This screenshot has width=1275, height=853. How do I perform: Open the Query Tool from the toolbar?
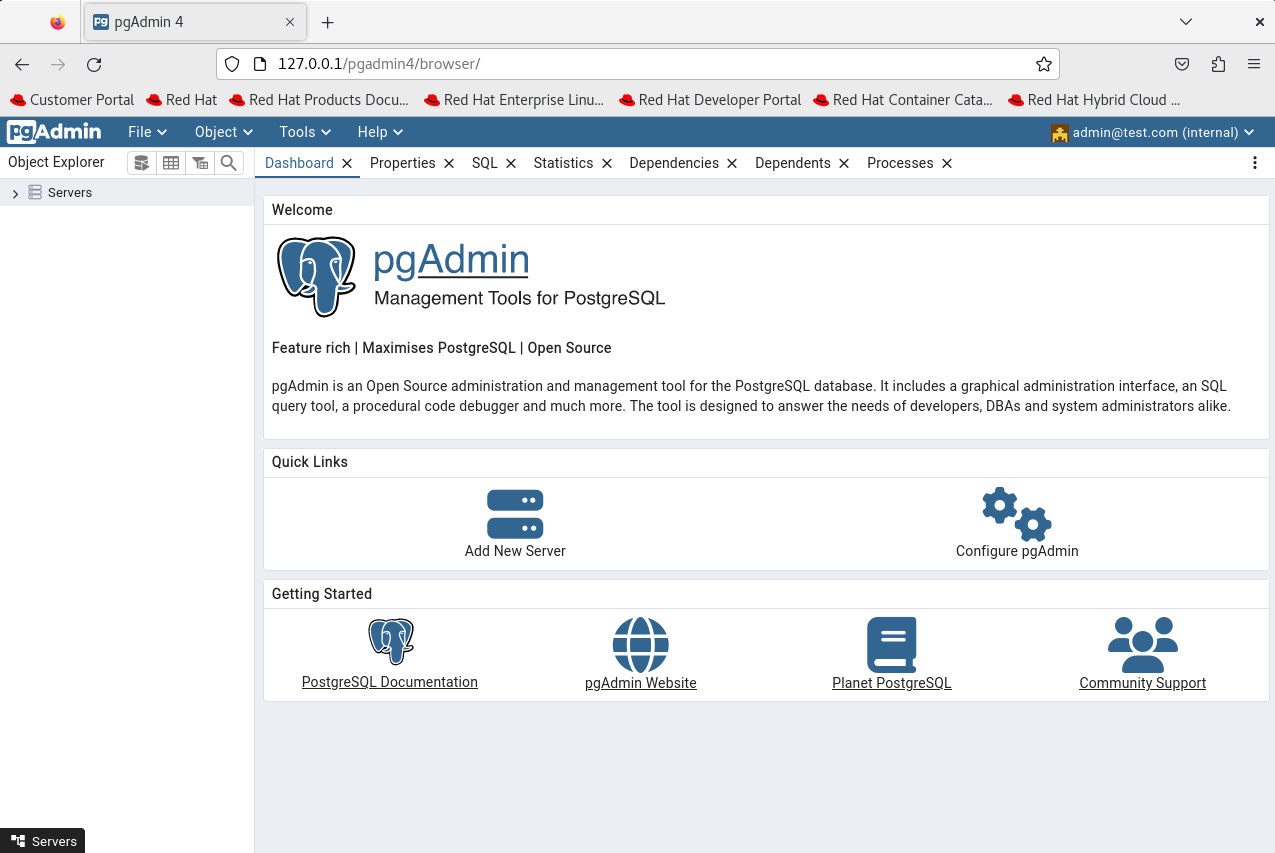[141, 162]
